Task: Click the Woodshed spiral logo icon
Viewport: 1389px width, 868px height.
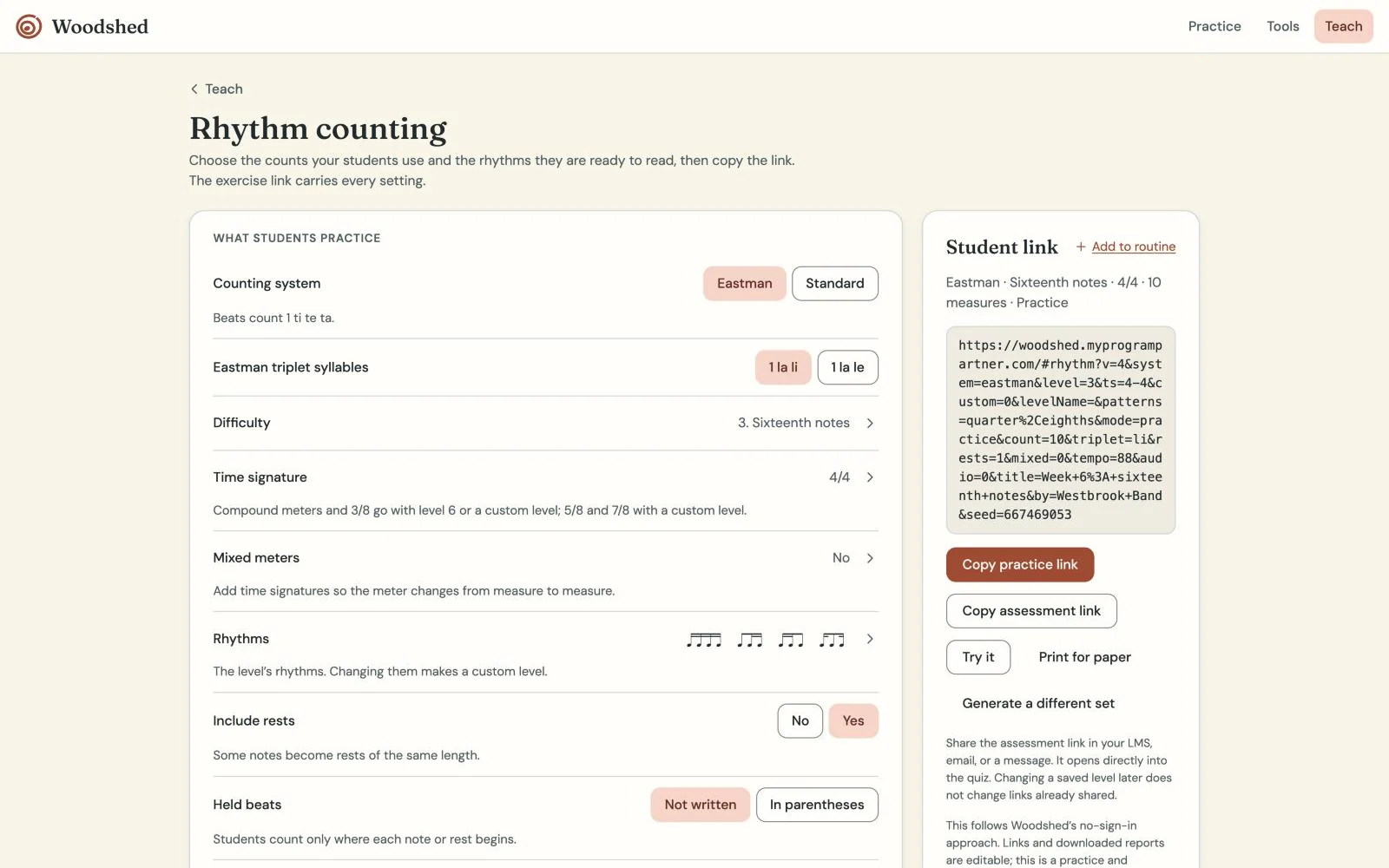Action: [x=29, y=27]
